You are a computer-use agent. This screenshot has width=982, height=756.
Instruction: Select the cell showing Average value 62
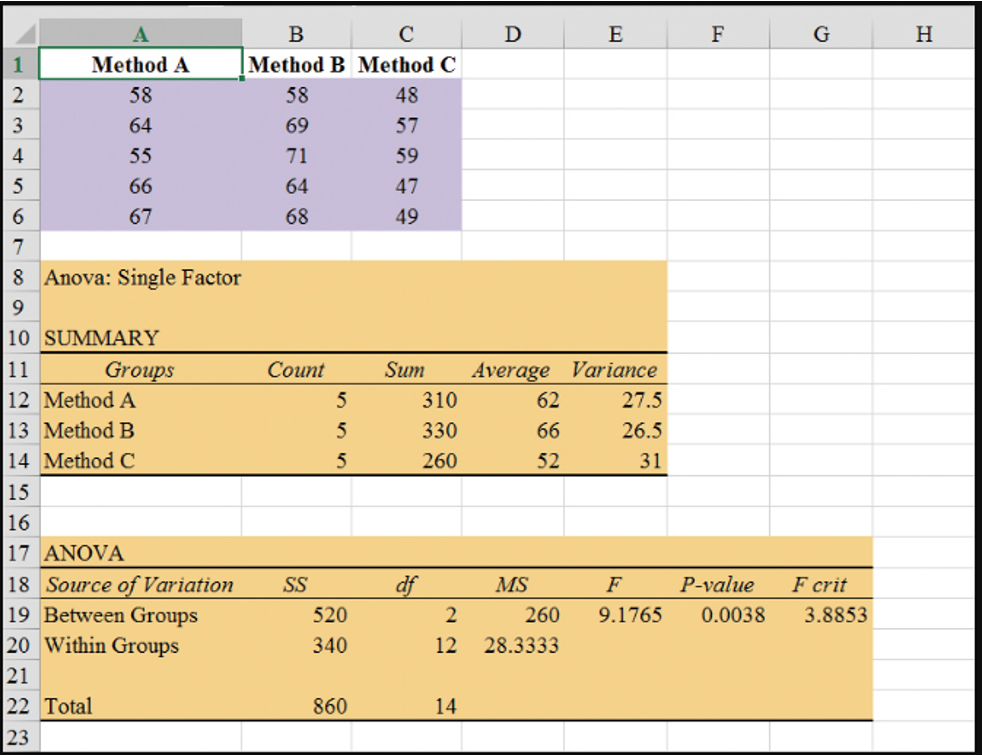pyautogui.click(x=513, y=400)
